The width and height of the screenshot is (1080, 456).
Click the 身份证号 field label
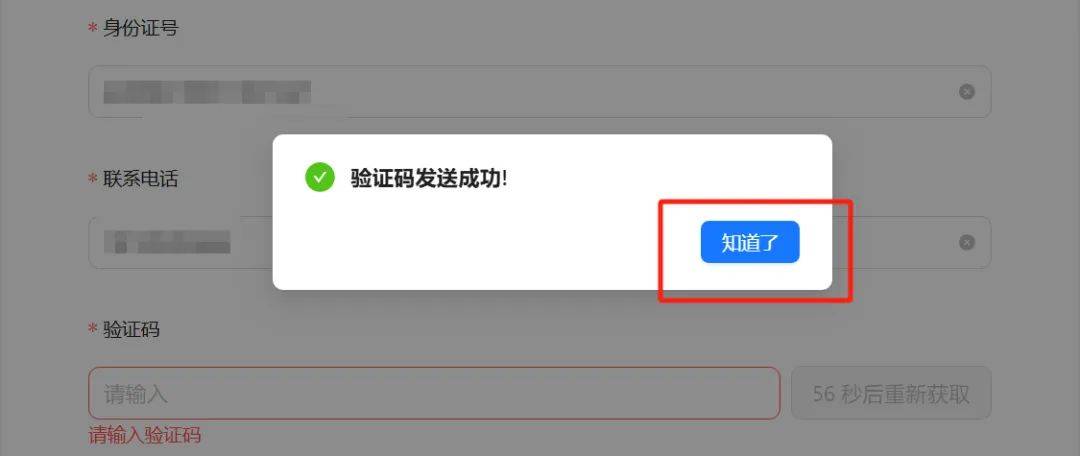coord(141,28)
